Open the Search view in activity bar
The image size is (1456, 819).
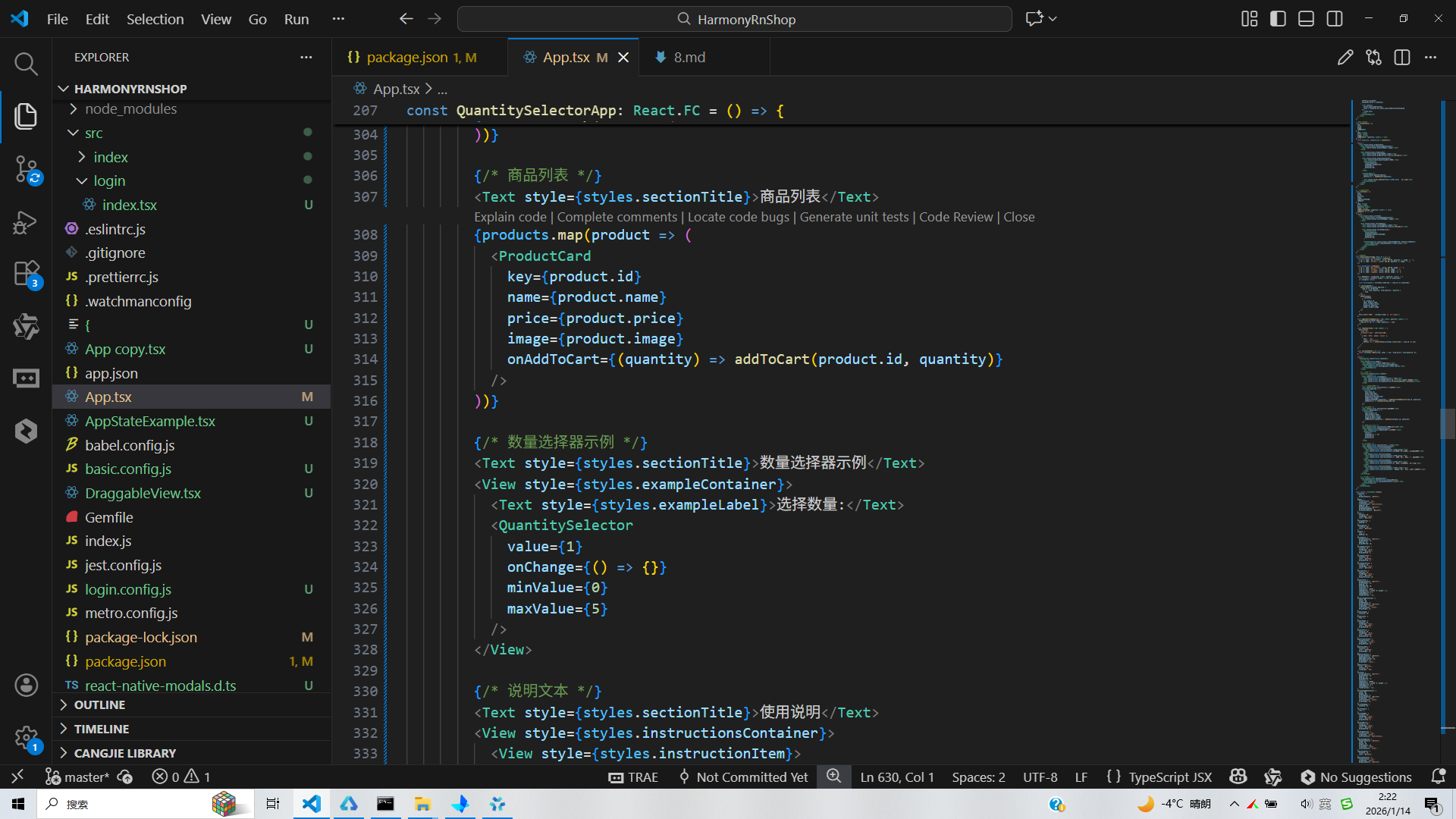click(x=26, y=64)
